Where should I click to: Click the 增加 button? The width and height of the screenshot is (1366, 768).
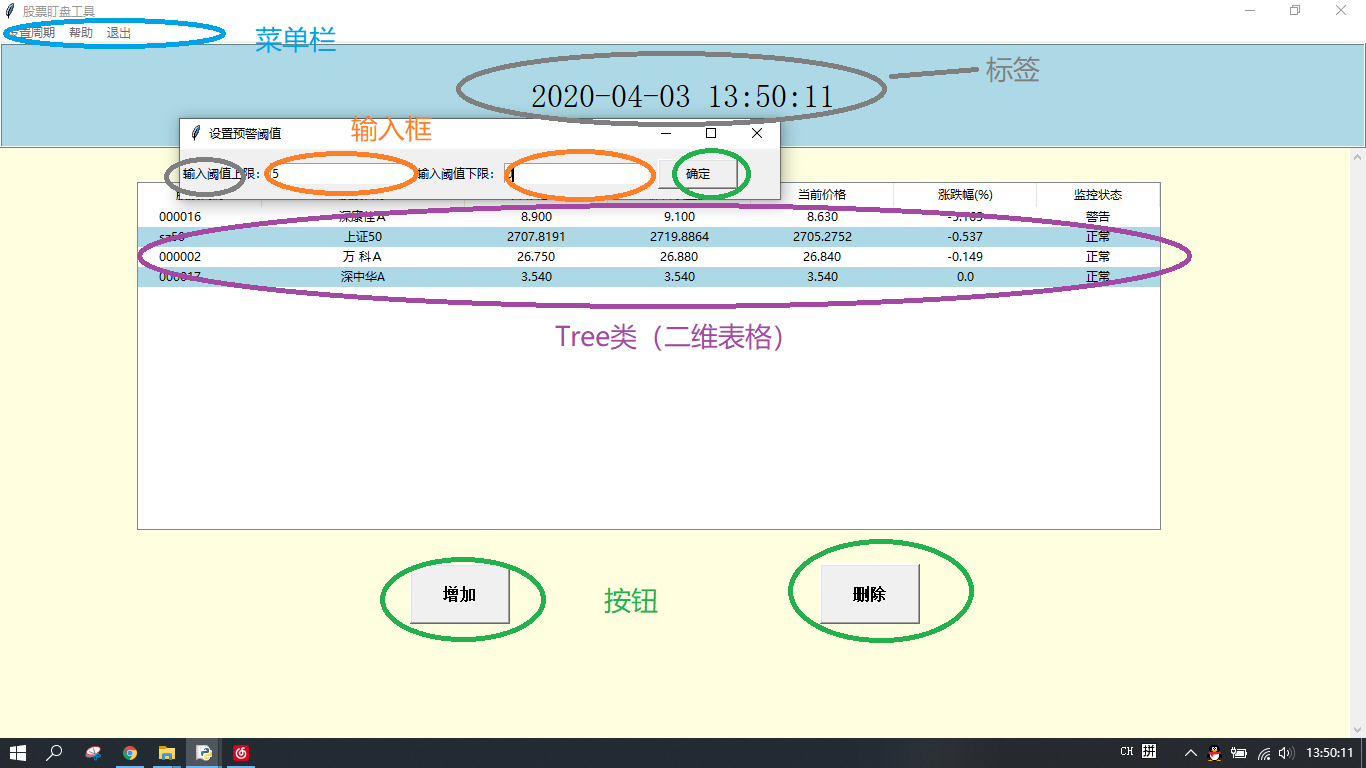(x=460, y=594)
